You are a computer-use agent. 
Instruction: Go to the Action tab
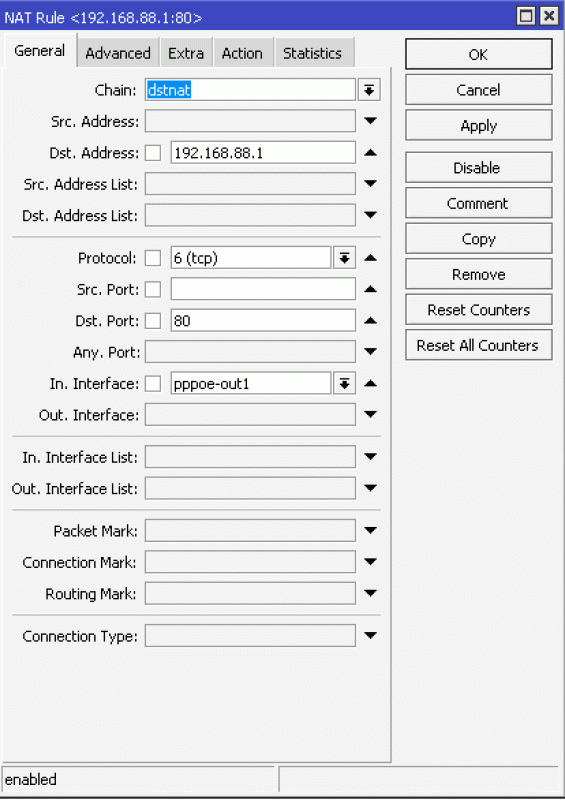tap(242, 53)
